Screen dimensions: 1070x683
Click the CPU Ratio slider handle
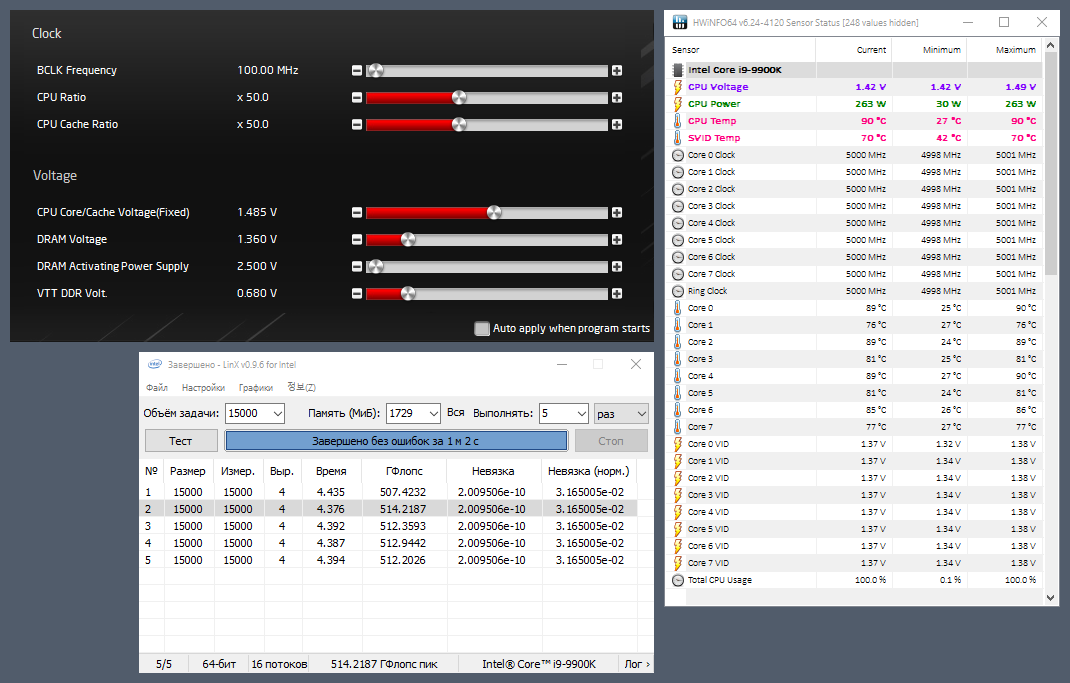[x=459, y=98]
